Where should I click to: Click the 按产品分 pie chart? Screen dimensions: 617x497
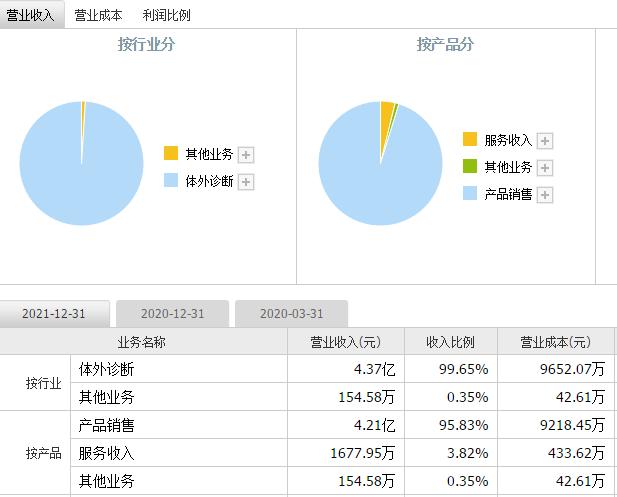tap(381, 163)
